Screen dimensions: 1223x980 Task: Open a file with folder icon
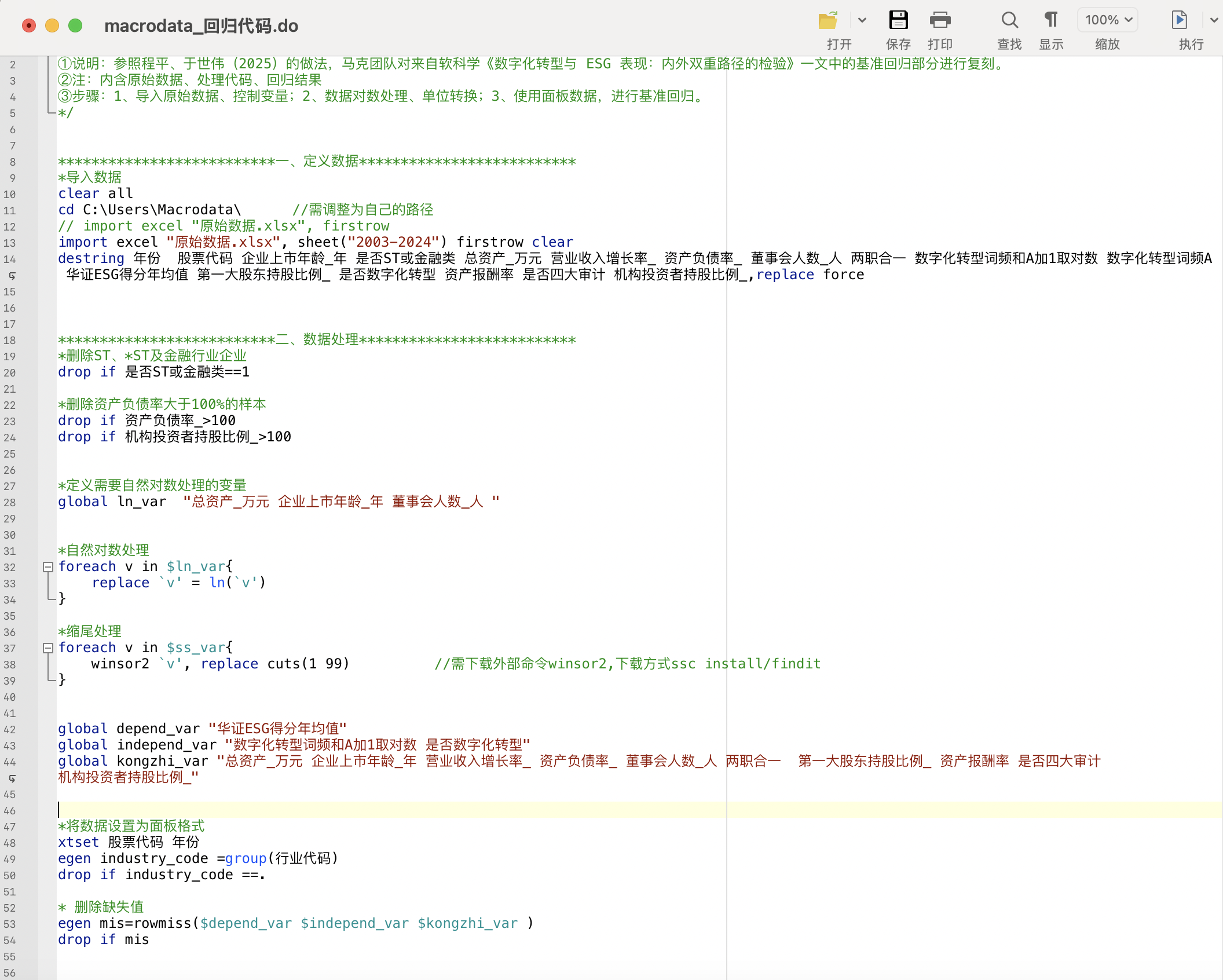click(x=828, y=21)
